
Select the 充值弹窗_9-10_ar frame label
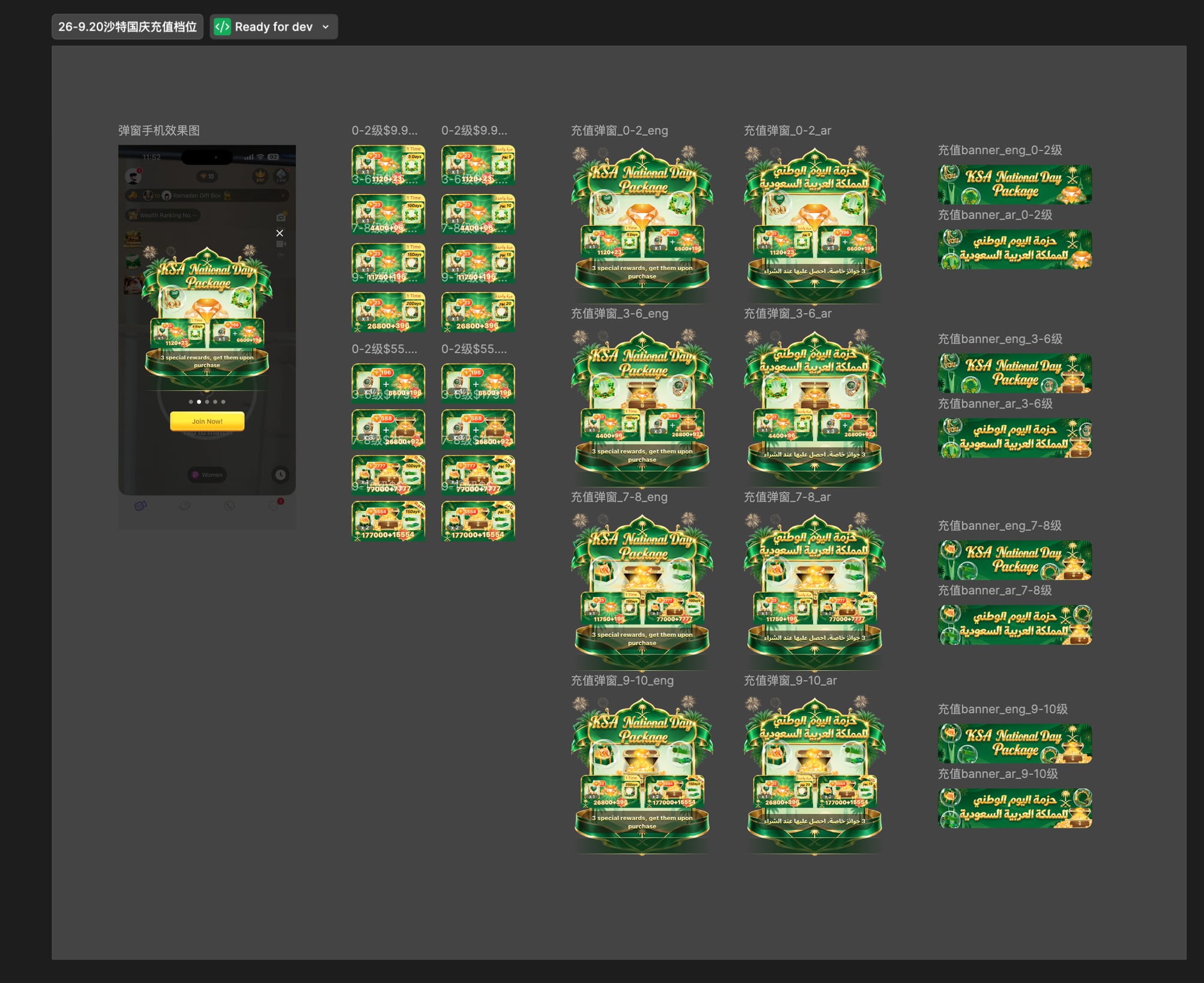pos(790,681)
